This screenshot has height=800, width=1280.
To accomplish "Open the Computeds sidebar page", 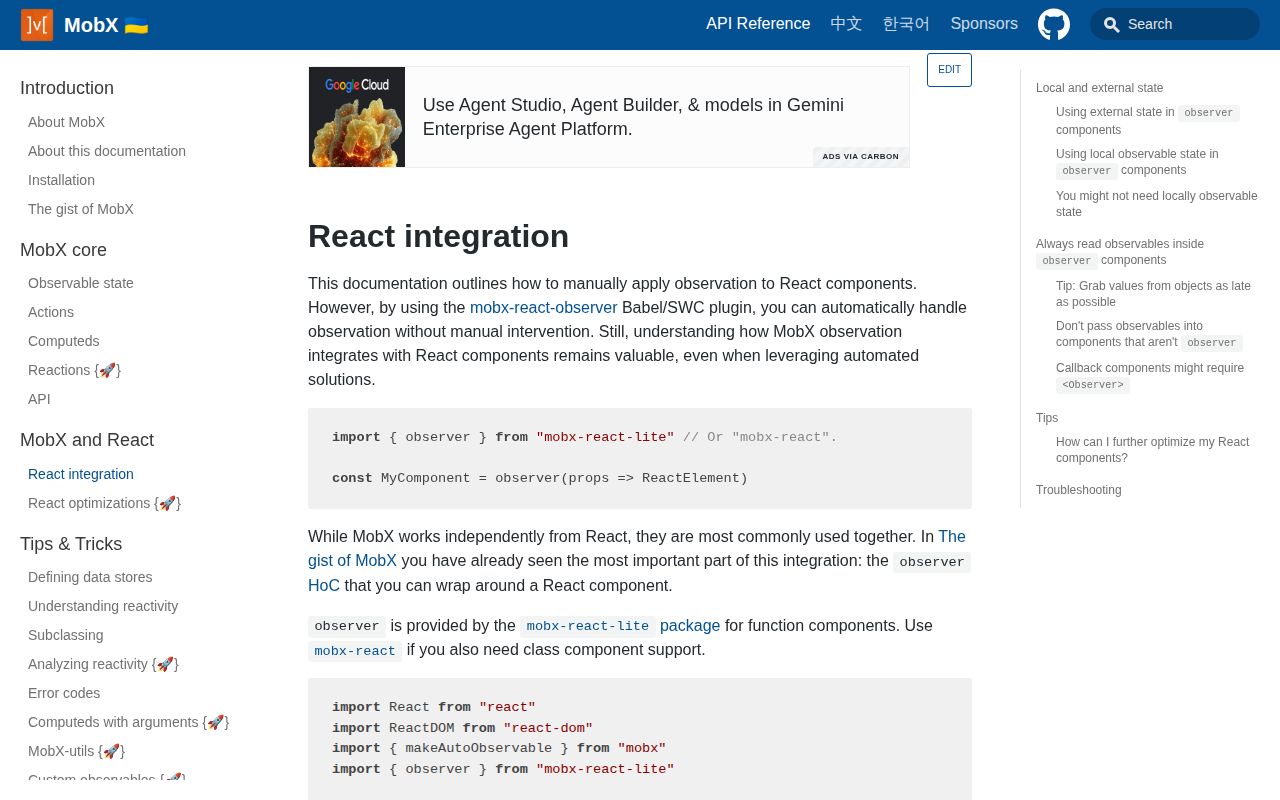I will tap(64, 341).
